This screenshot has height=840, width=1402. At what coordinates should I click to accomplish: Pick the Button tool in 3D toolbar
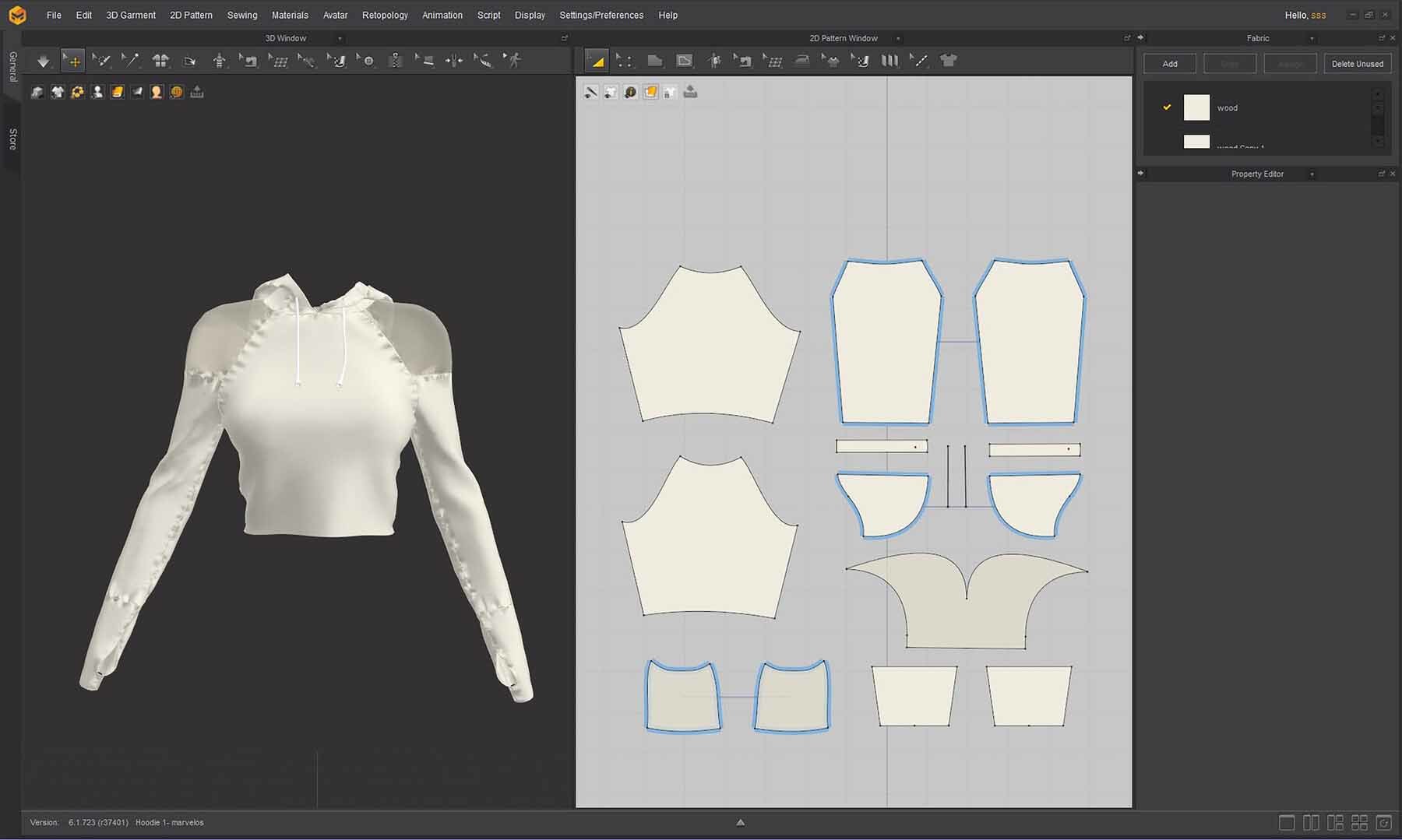click(x=367, y=61)
